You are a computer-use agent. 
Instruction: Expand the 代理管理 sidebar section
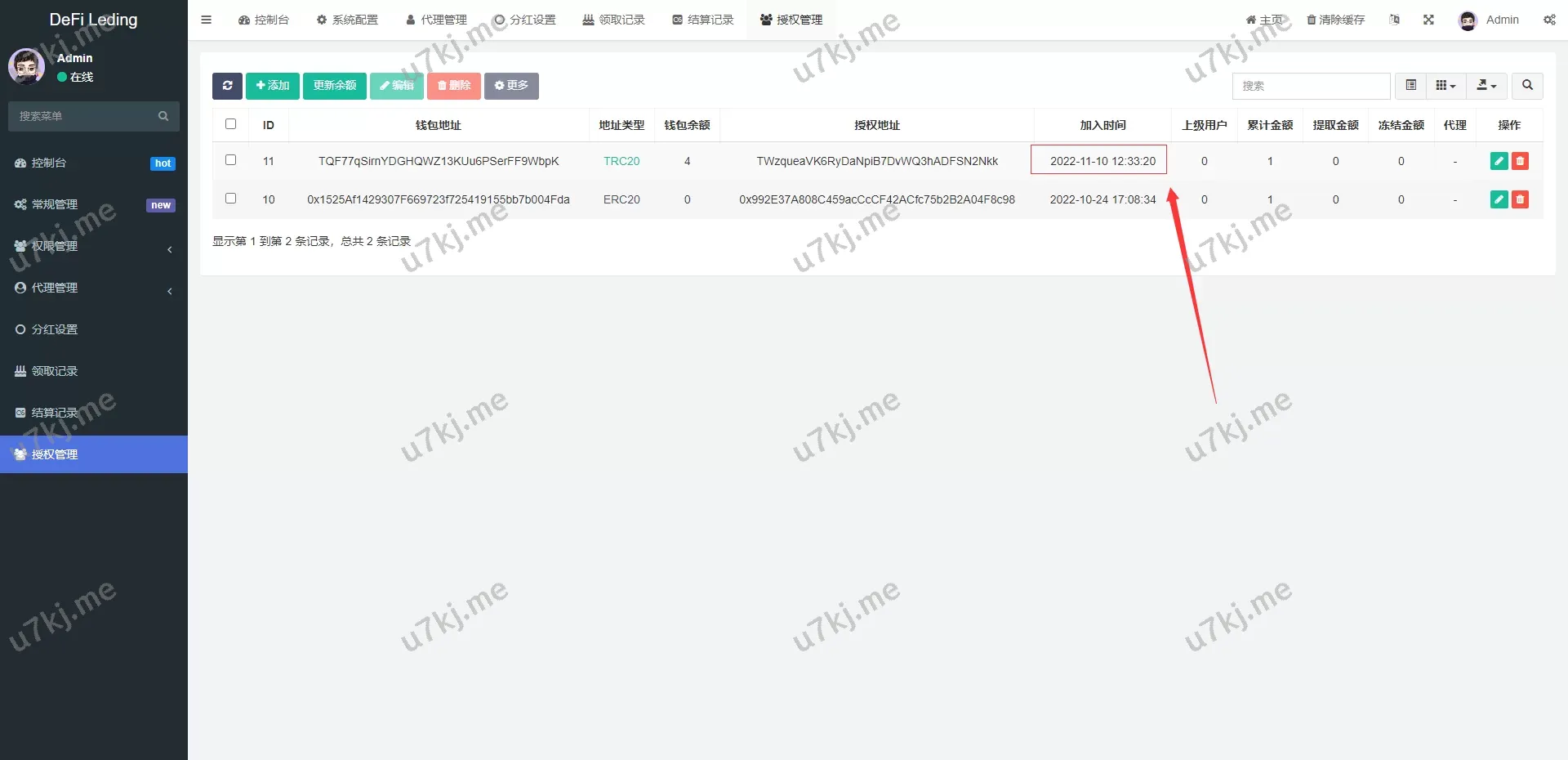[x=54, y=288]
